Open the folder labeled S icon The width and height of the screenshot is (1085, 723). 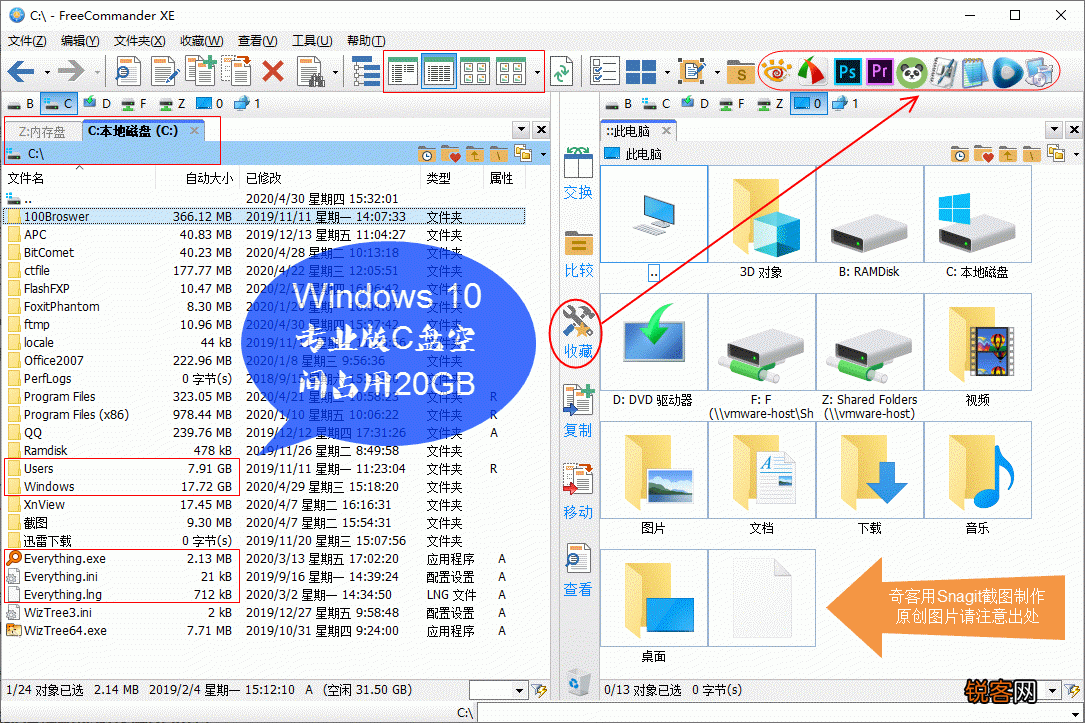pos(740,71)
